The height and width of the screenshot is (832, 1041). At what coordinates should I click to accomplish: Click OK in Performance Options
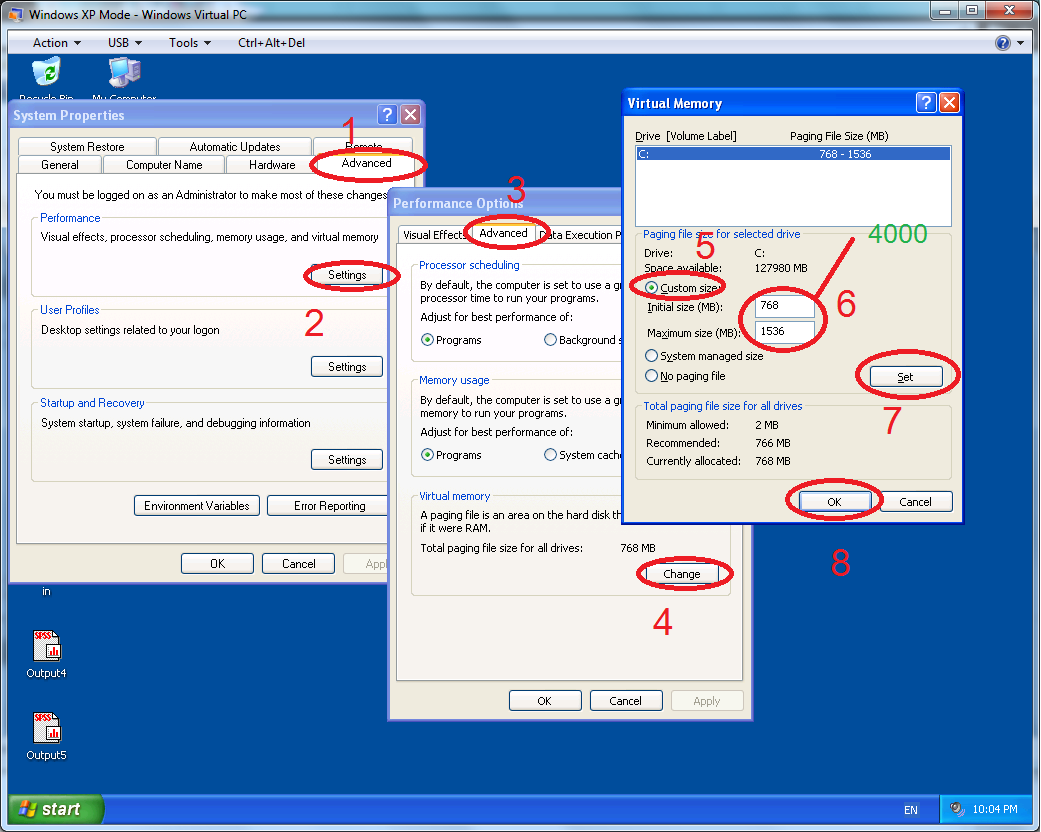coord(544,701)
